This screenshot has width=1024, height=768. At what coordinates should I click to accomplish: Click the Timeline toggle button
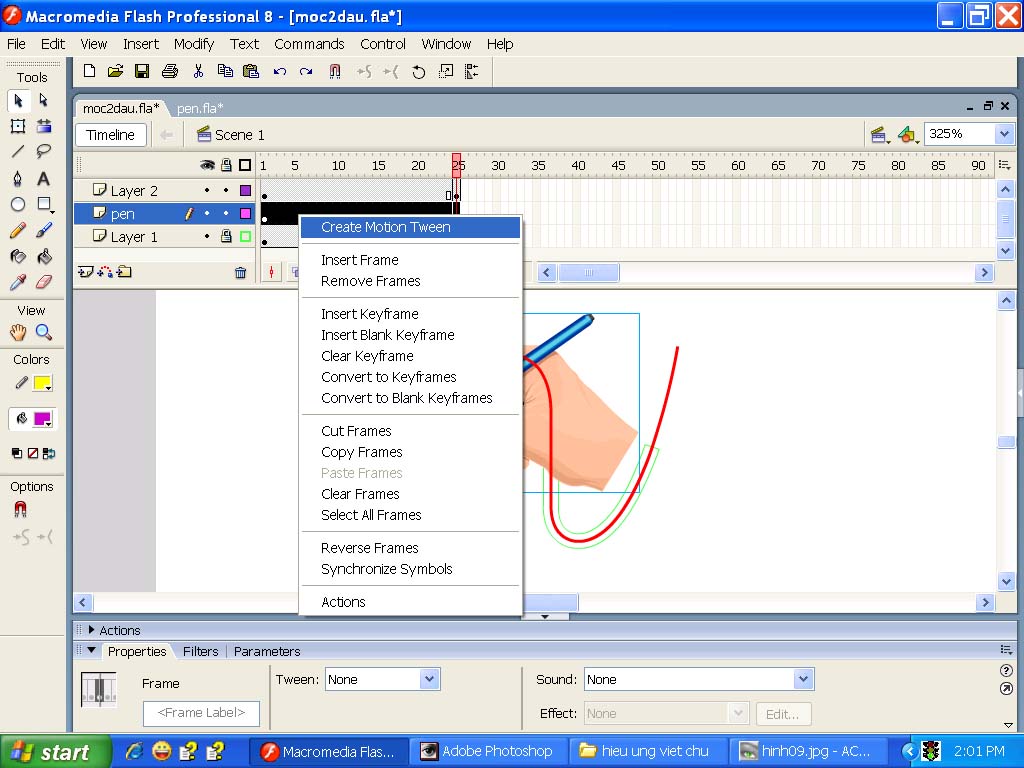[x=110, y=135]
